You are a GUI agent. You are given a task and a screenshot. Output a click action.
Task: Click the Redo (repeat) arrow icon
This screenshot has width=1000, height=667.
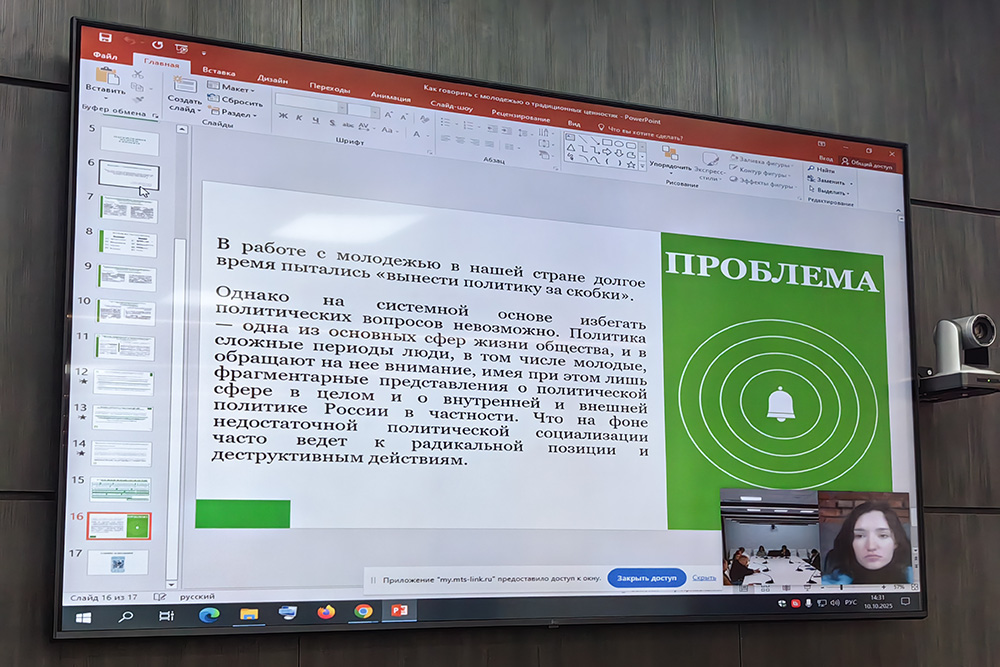point(157,45)
